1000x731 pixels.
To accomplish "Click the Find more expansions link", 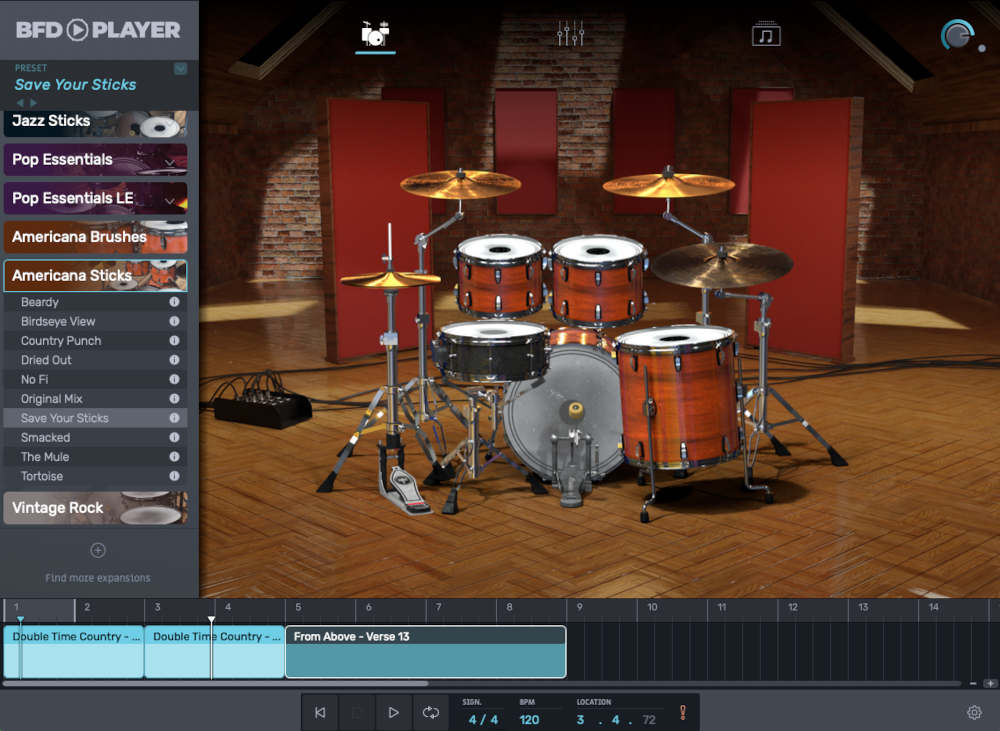I will (97, 577).
